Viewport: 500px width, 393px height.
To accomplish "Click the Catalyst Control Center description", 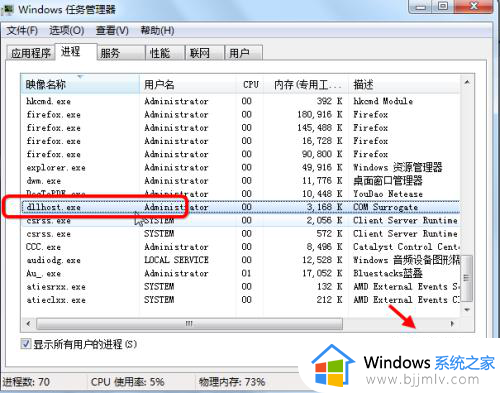I will click(406, 247).
